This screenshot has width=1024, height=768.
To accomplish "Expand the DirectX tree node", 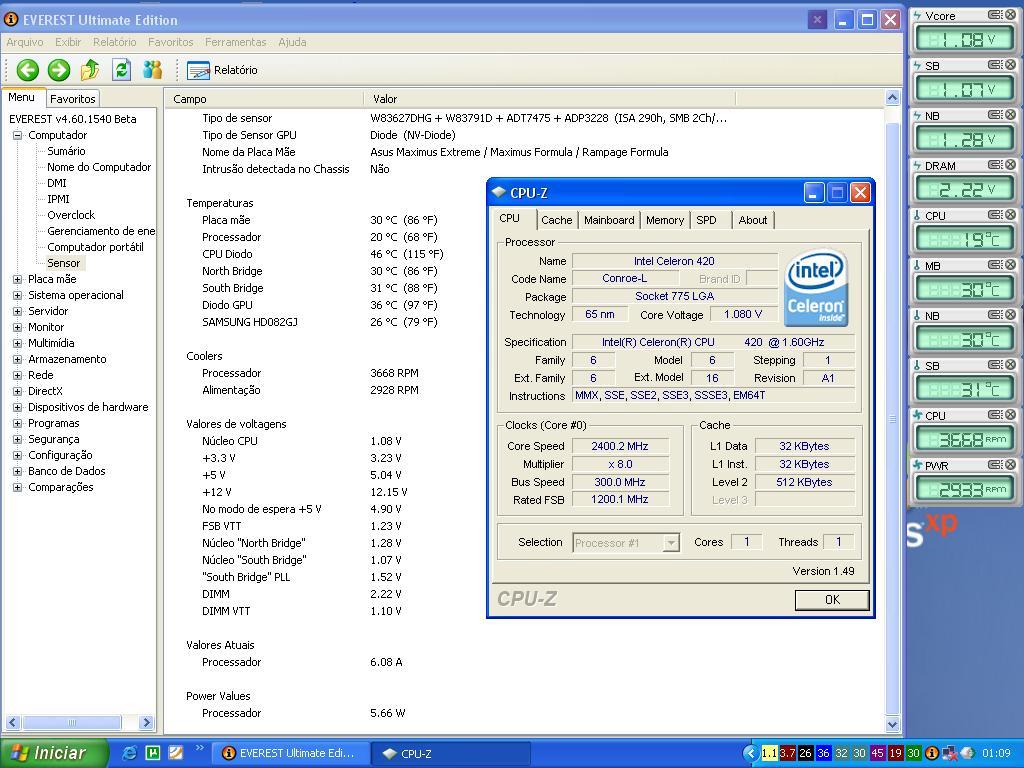I will [x=18, y=391].
